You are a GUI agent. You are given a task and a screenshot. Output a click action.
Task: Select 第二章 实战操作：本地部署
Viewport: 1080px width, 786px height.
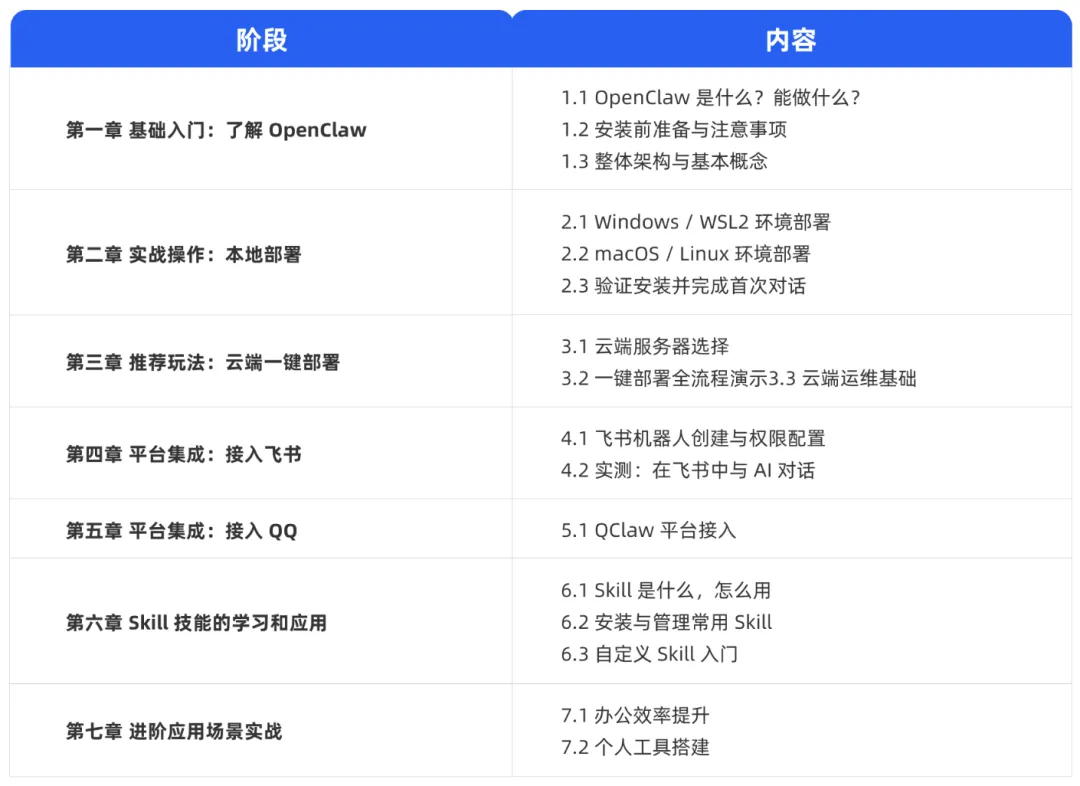tap(184, 254)
